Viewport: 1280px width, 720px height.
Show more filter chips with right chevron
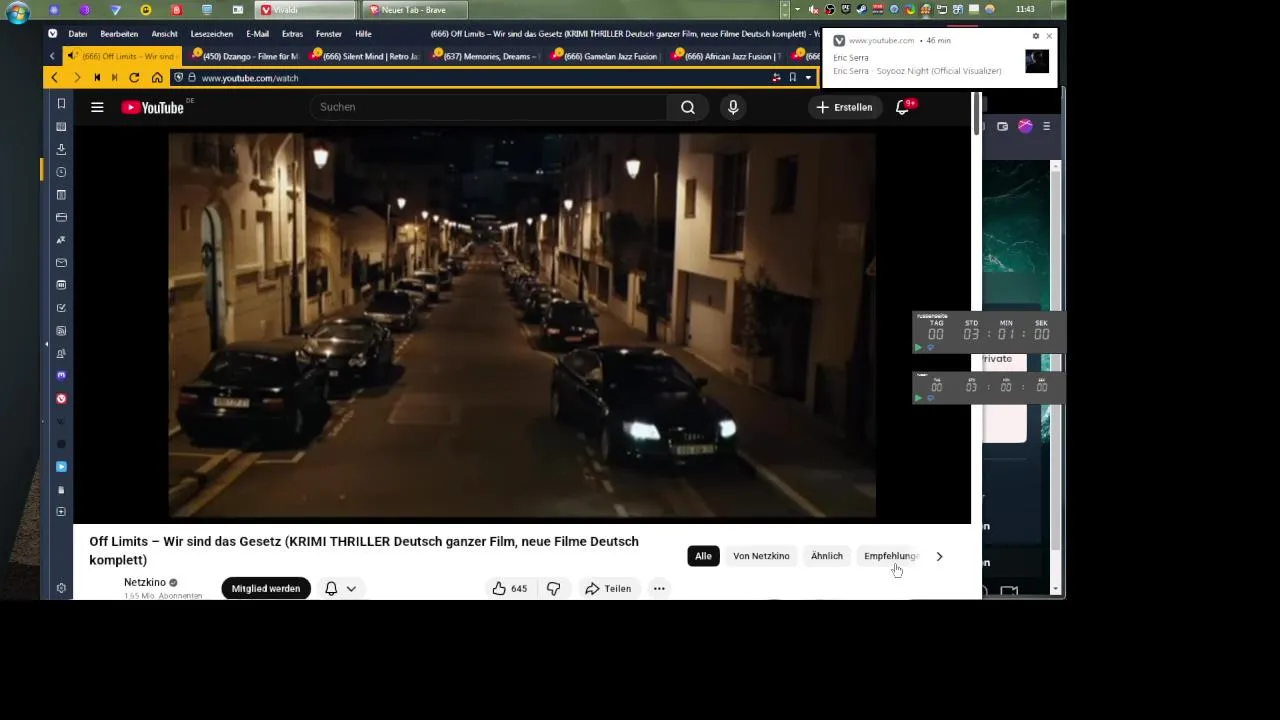point(939,556)
